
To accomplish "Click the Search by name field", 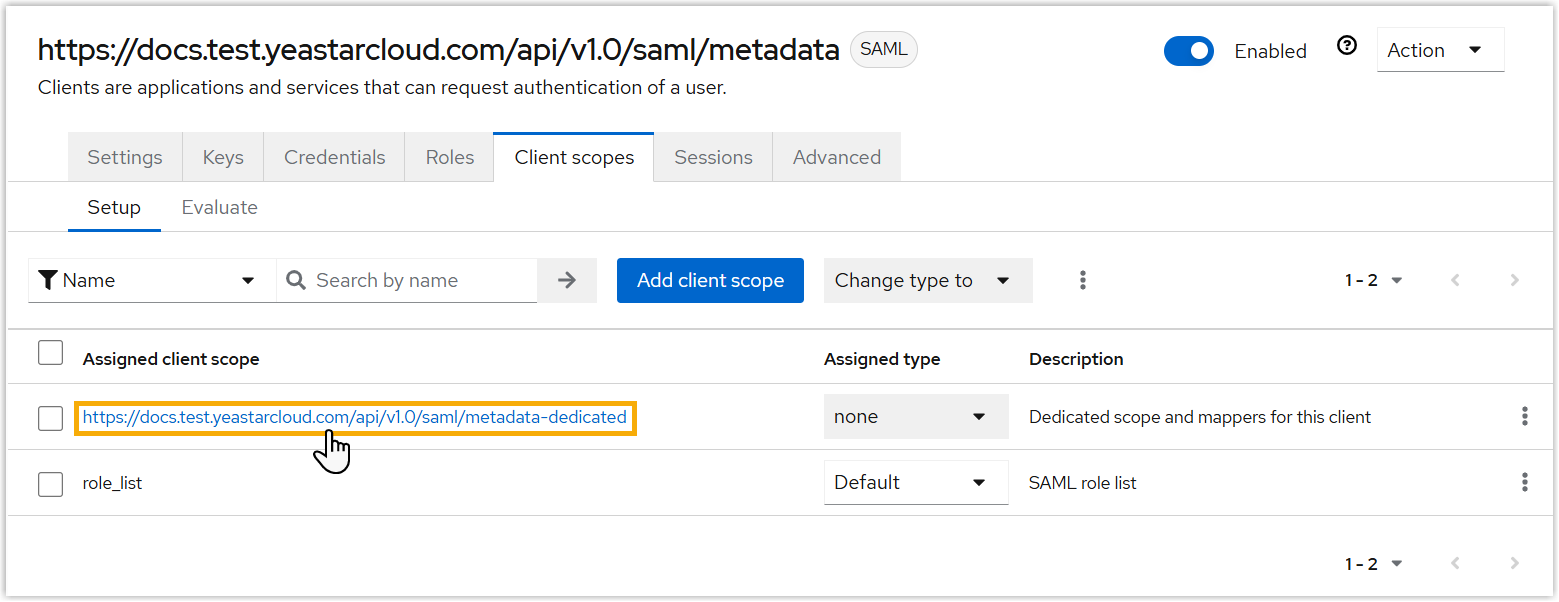I will tap(420, 280).
